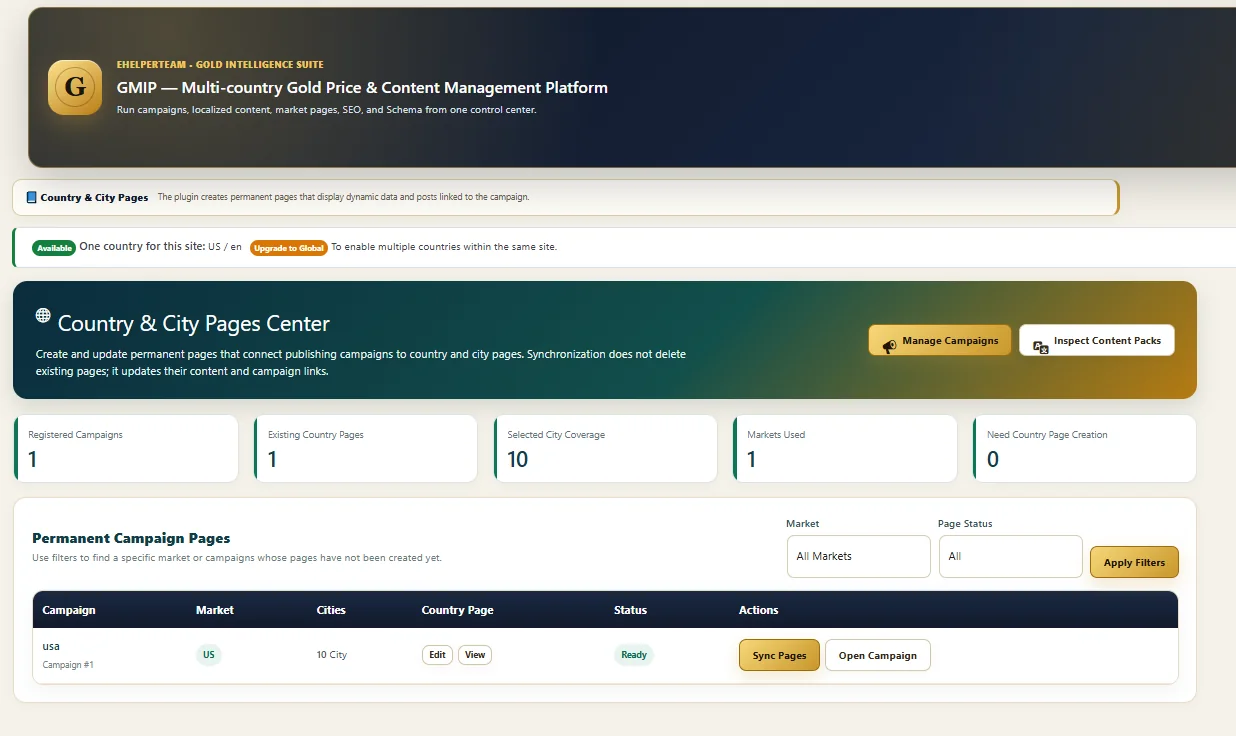Click the book icon beside Country & City Pages
The width and height of the screenshot is (1236, 736).
31,197
